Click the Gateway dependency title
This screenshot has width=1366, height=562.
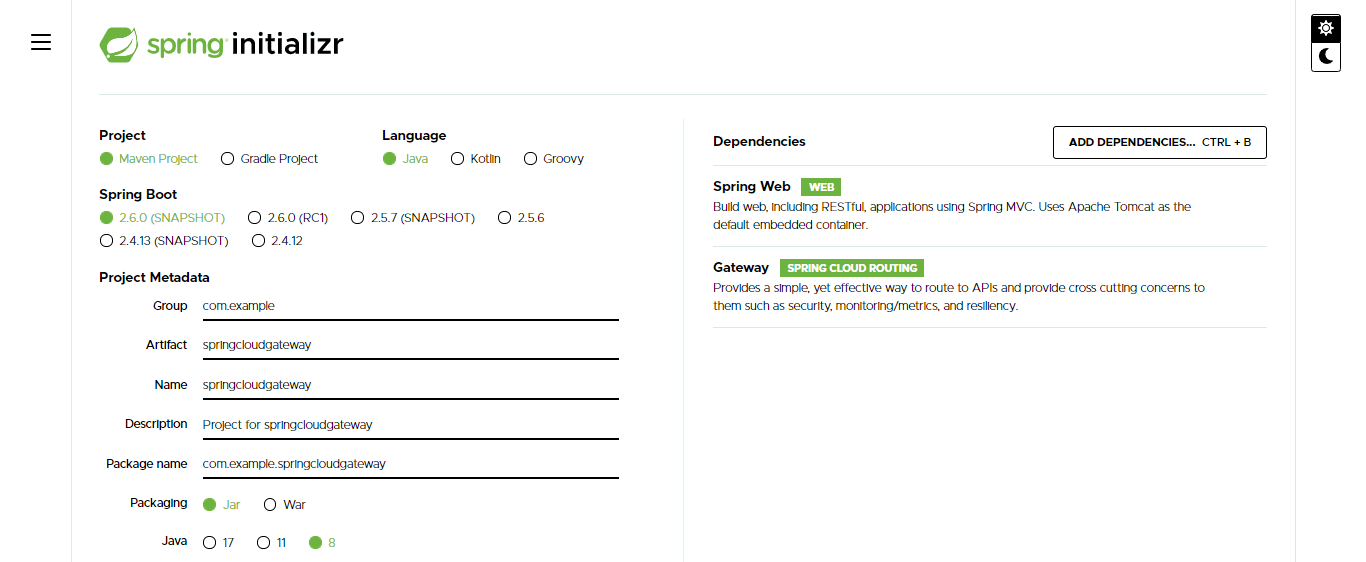coord(741,268)
